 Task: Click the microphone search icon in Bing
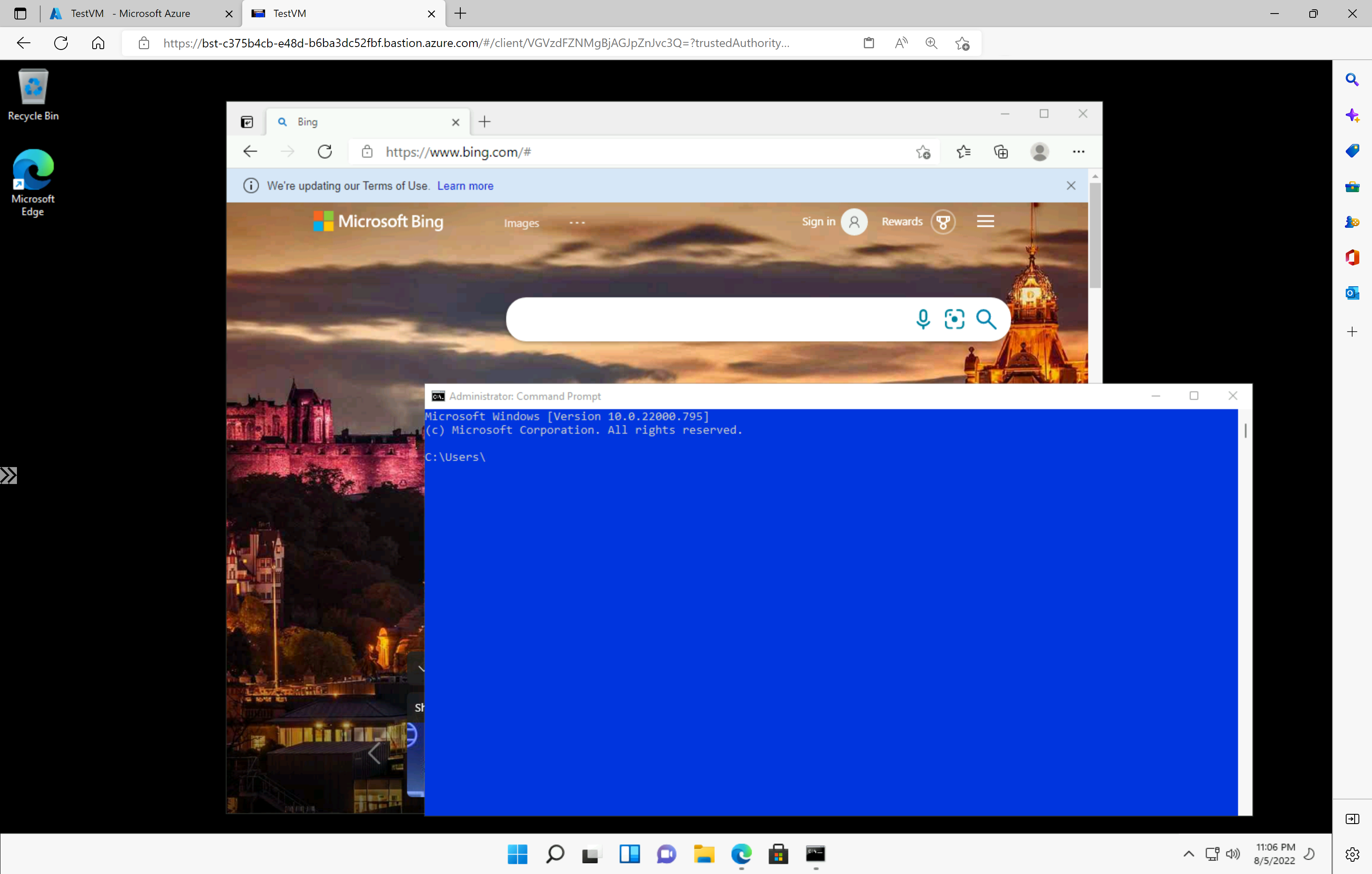pyautogui.click(x=922, y=318)
